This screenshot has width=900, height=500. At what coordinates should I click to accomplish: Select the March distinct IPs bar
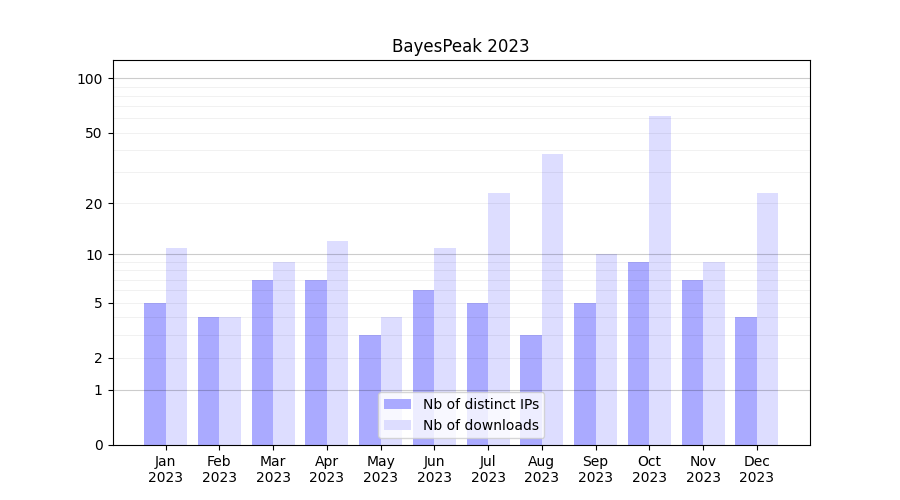coord(262,362)
